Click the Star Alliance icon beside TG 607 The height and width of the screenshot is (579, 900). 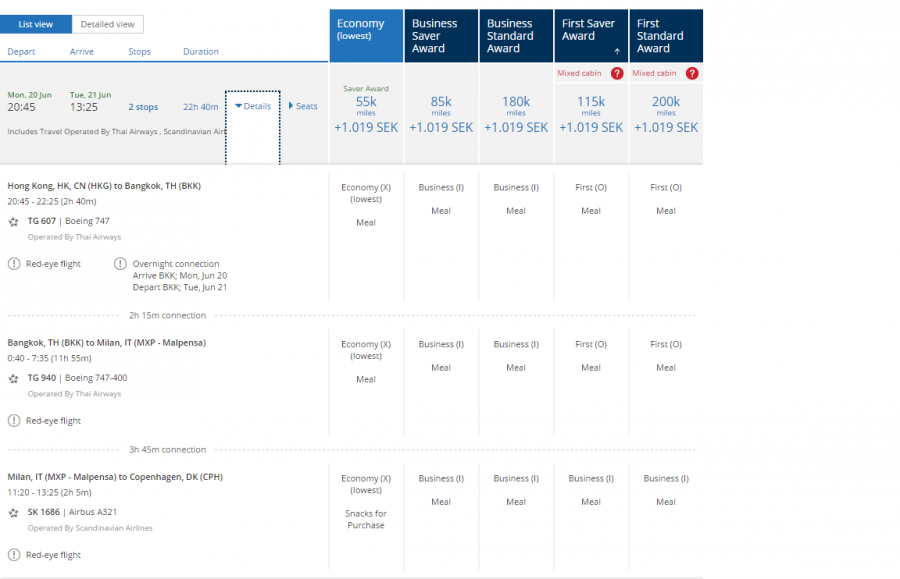coord(14,222)
